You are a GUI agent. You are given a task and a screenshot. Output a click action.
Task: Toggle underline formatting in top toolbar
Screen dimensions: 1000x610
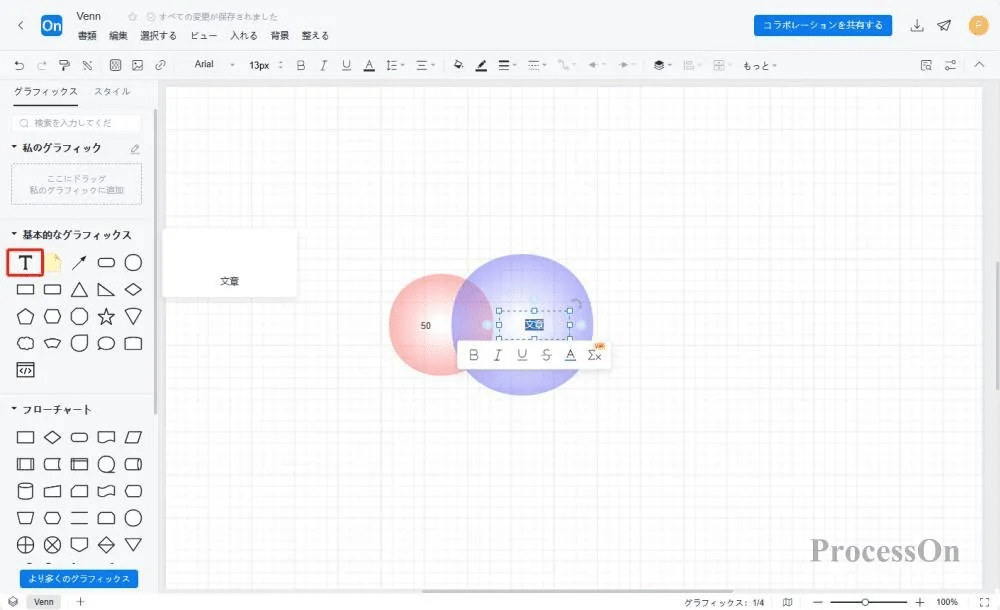[345, 64]
